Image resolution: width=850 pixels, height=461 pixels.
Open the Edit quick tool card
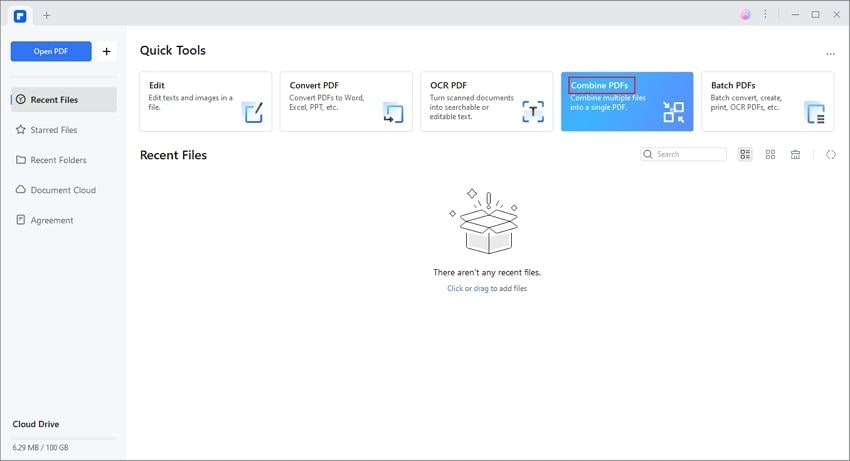(205, 101)
